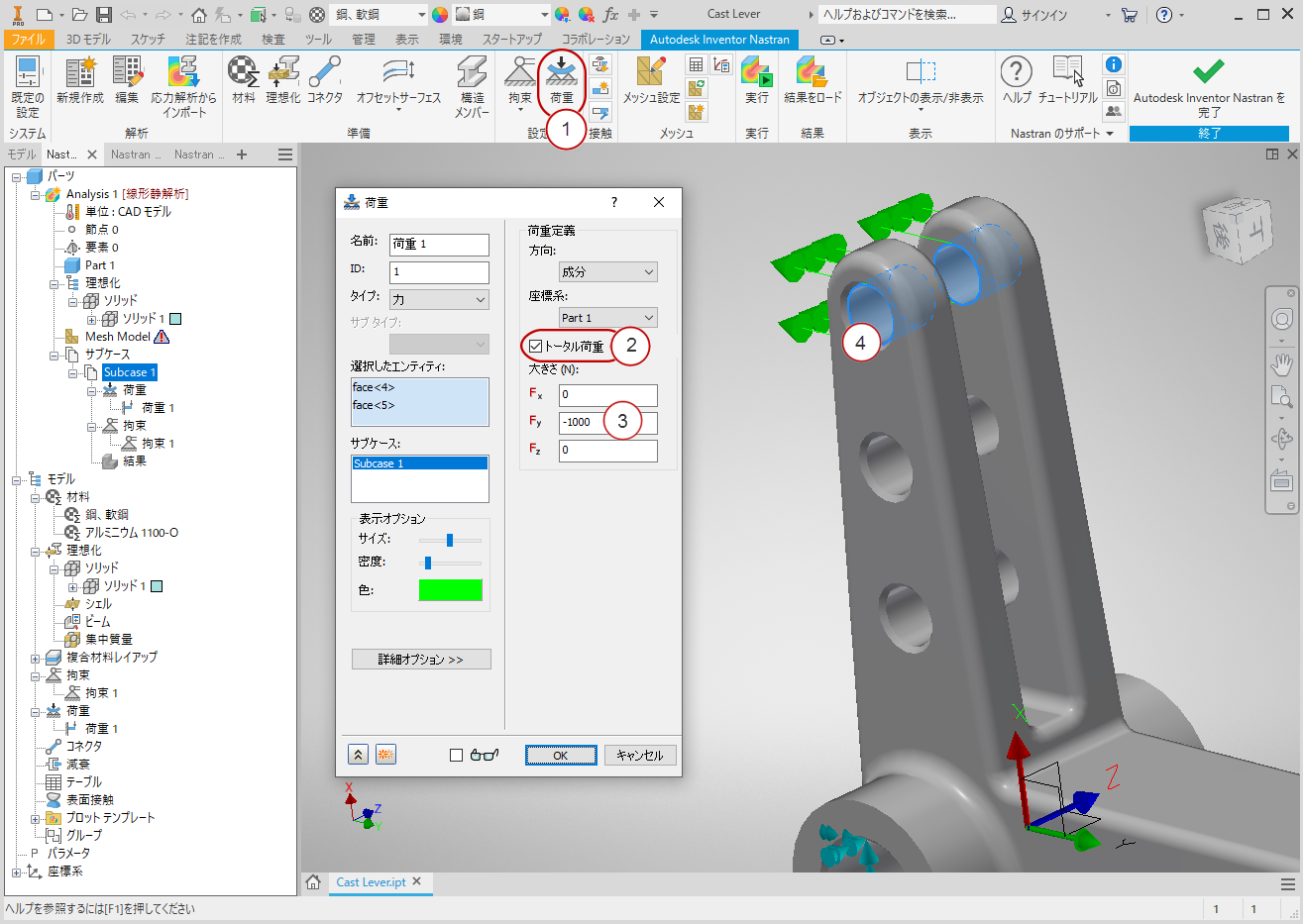
Task: Import with 応力解析からインポート
Action: [183, 87]
